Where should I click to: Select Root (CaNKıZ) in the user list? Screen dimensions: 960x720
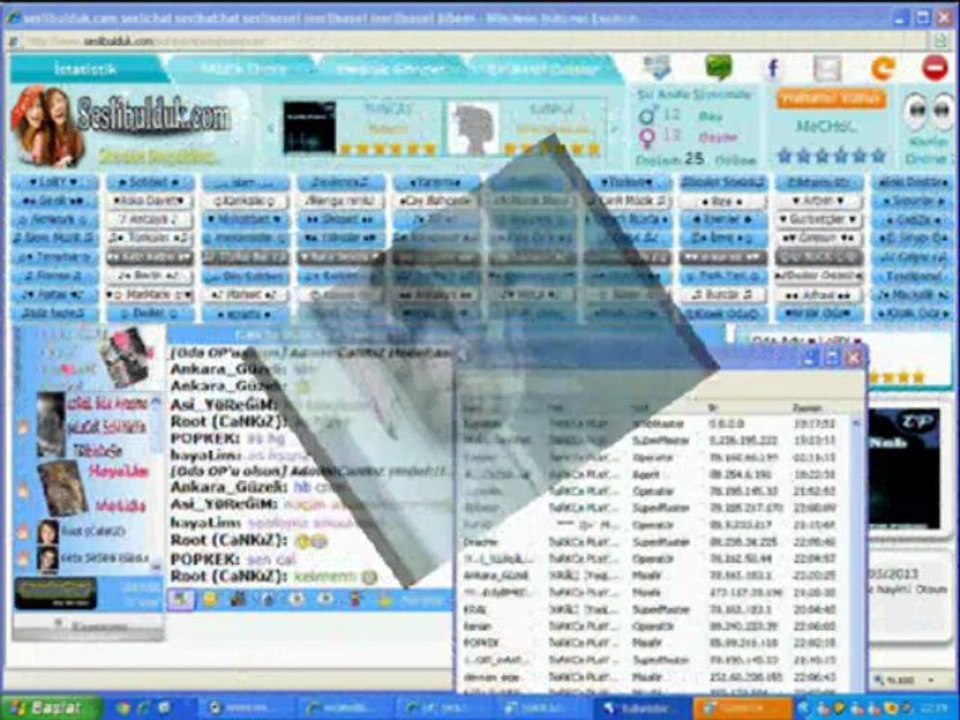93,531
